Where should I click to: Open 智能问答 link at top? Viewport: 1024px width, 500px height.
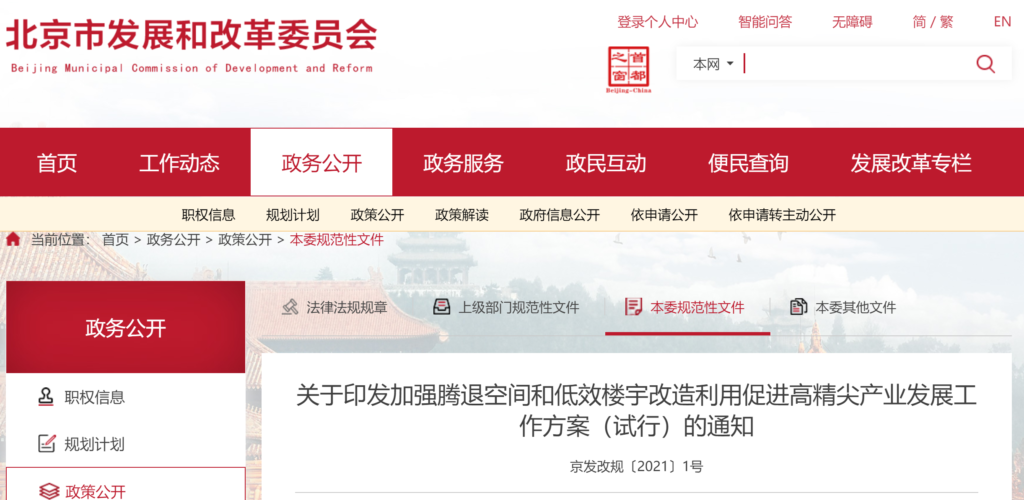pyautogui.click(x=765, y=22)
